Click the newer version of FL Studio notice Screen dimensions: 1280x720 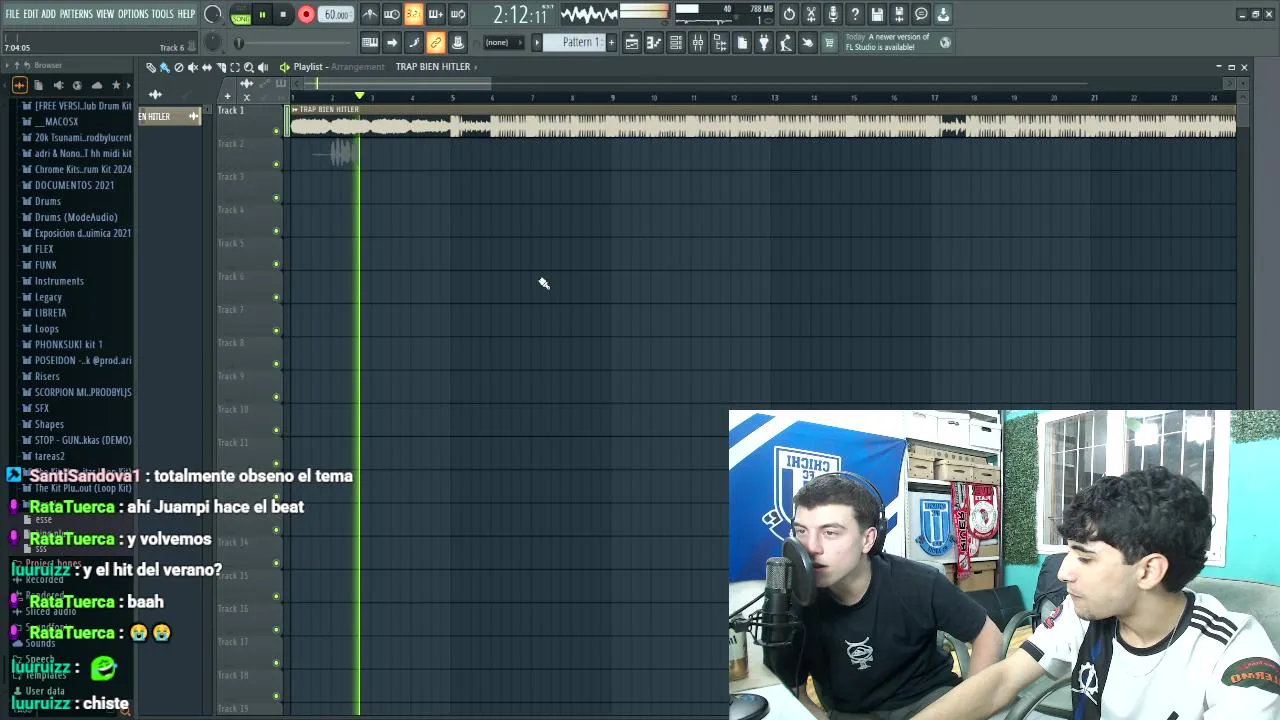click(888, 42)
